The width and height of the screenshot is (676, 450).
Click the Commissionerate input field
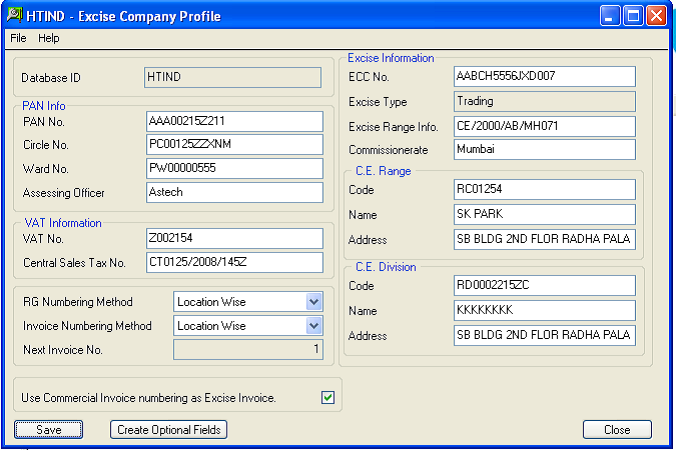(545, 150)
